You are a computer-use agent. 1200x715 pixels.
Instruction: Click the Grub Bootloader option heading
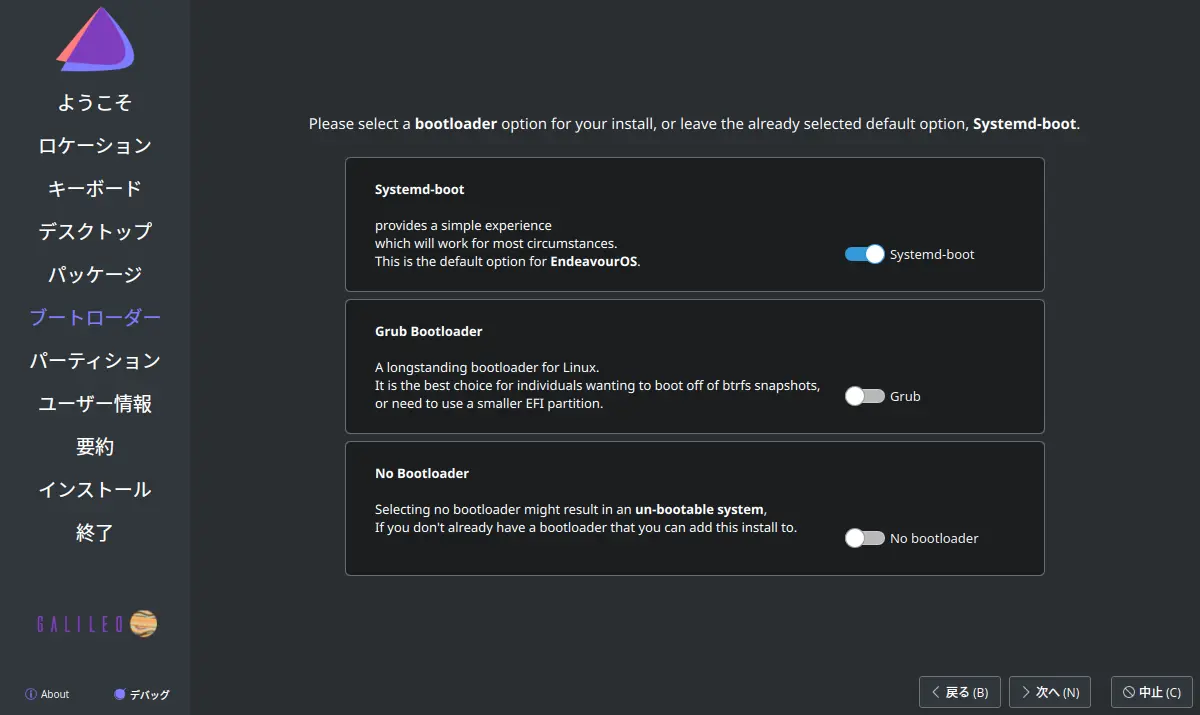click(428, 331)
